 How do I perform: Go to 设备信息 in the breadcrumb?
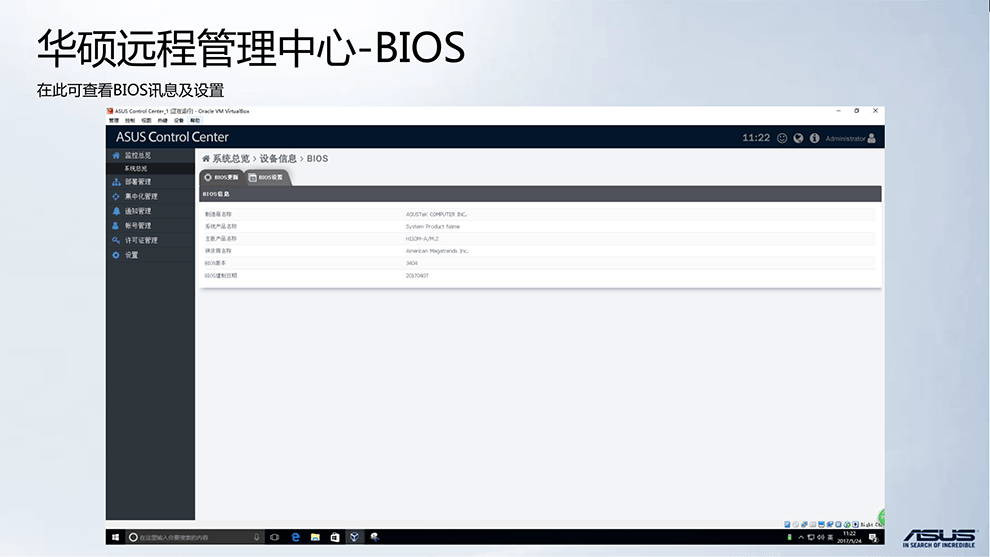point(278,159)
